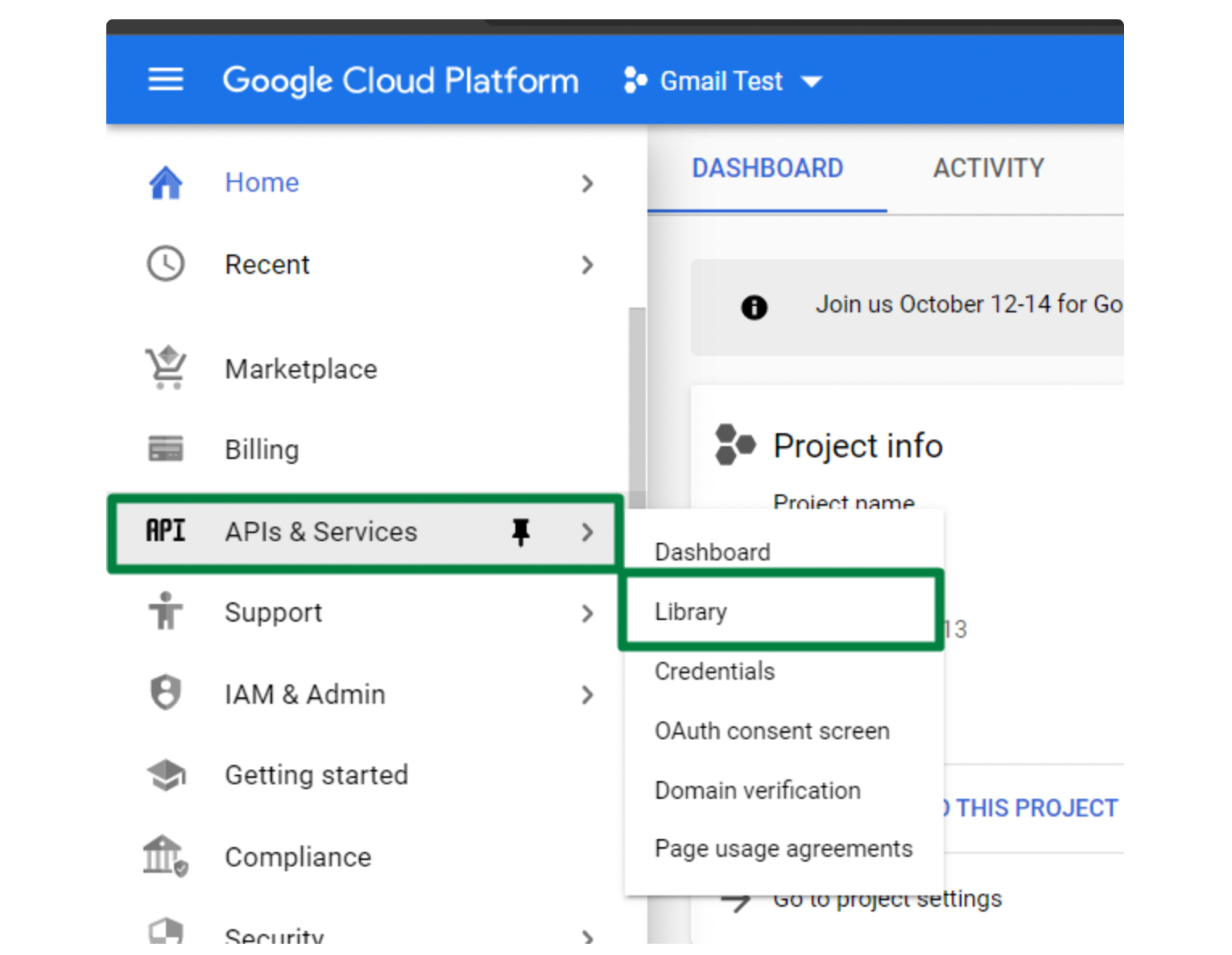
Task: Click the Project info hexagon icon
Action: click(735, 444)
